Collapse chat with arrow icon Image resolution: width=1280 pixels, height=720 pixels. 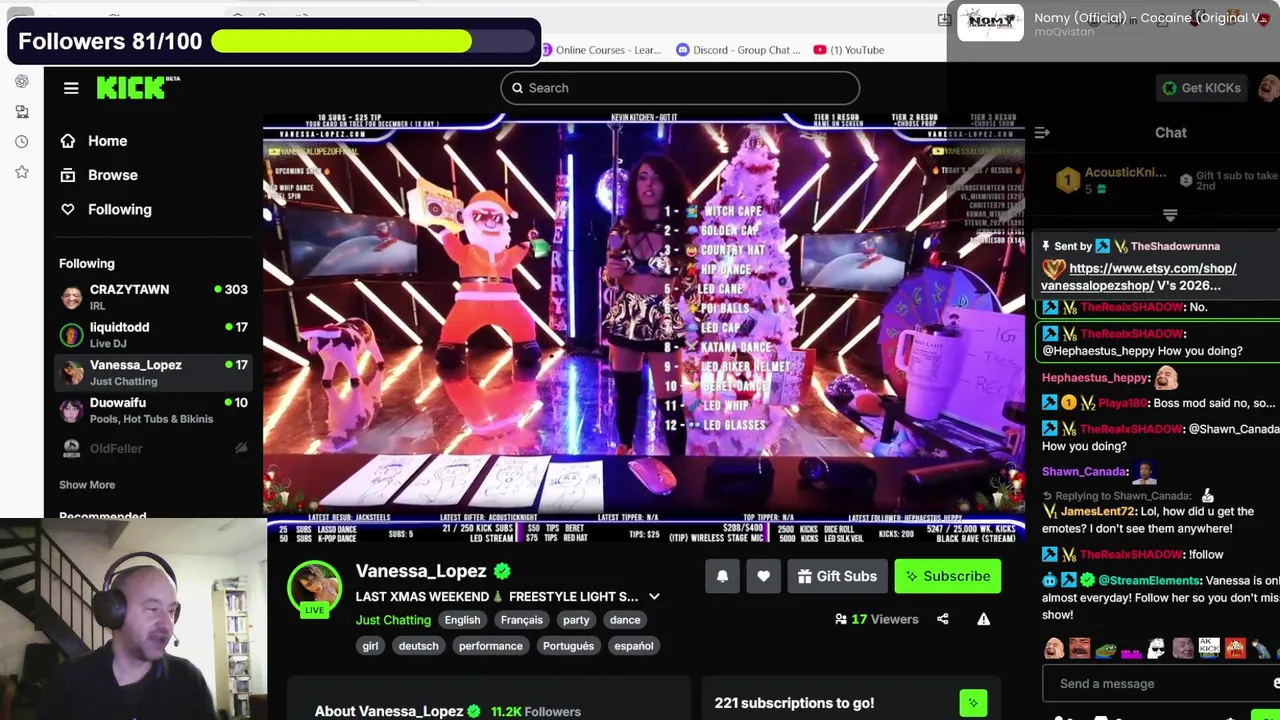pyautogui.click(x=1042, y=132)
